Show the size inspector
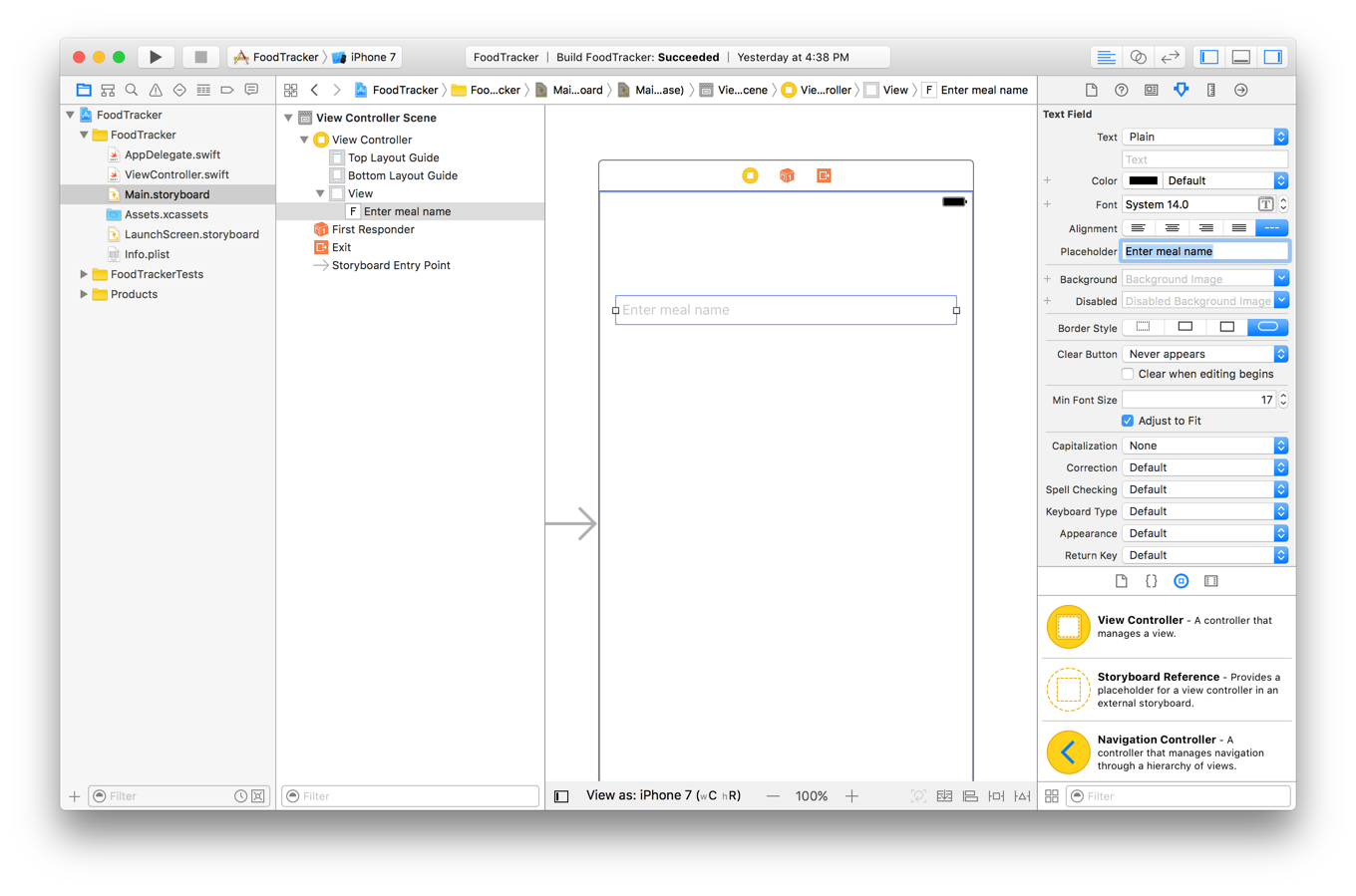1356x896 pixels. coord(1211,90)
